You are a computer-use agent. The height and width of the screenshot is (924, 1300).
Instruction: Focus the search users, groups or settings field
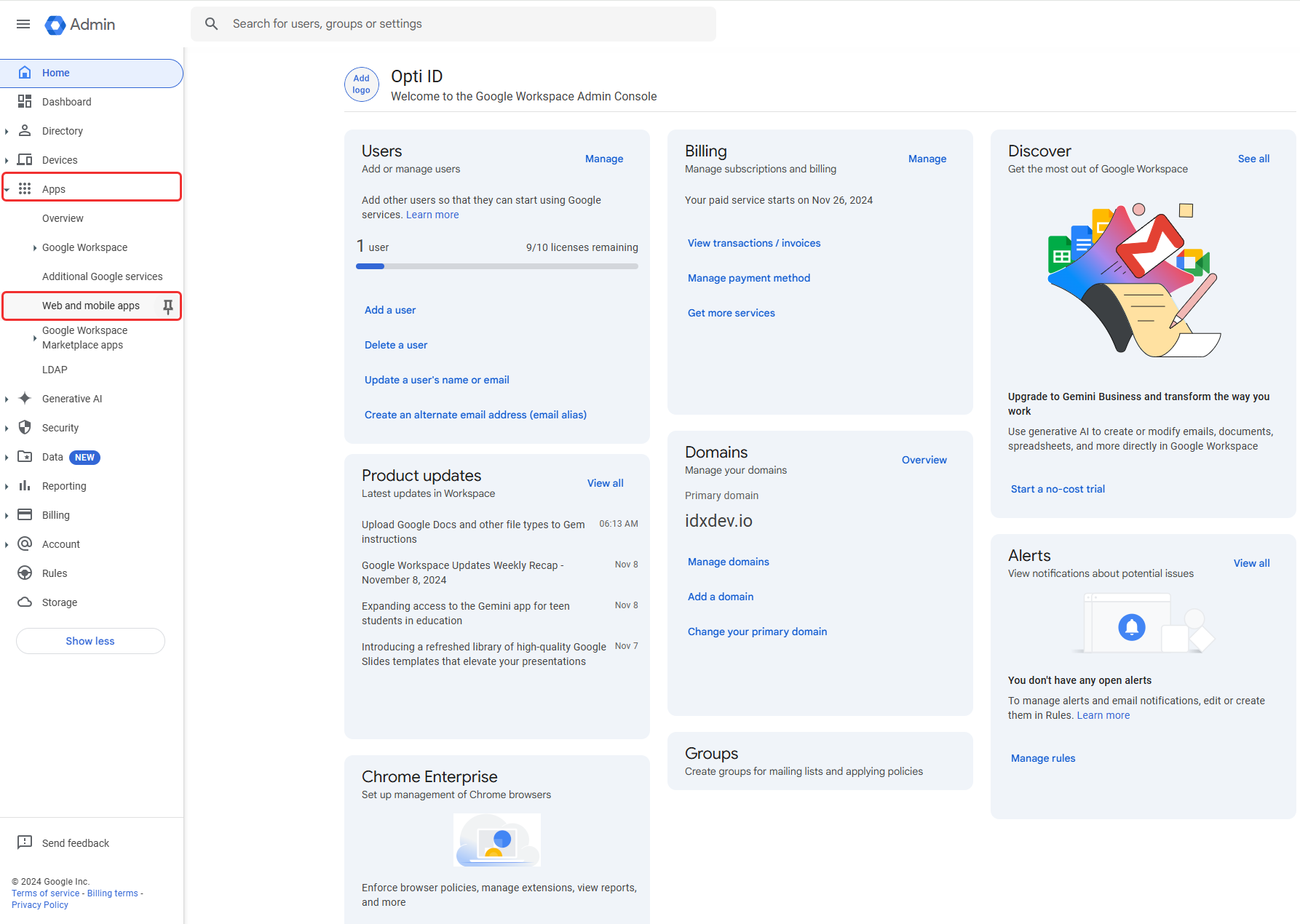point(466,24)
